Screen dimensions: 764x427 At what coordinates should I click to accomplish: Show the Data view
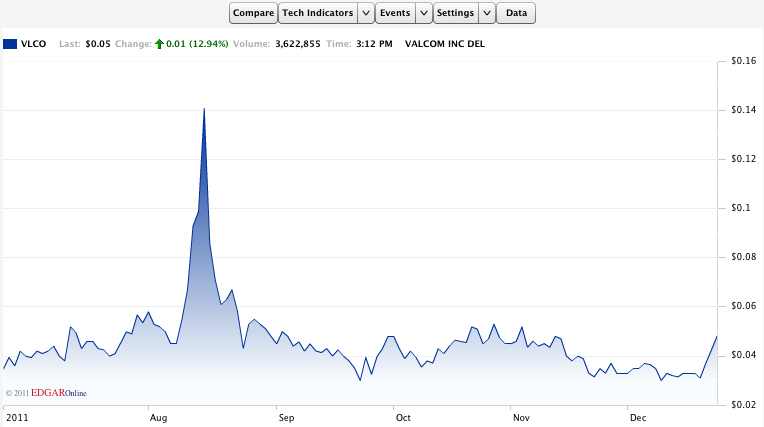516,13
